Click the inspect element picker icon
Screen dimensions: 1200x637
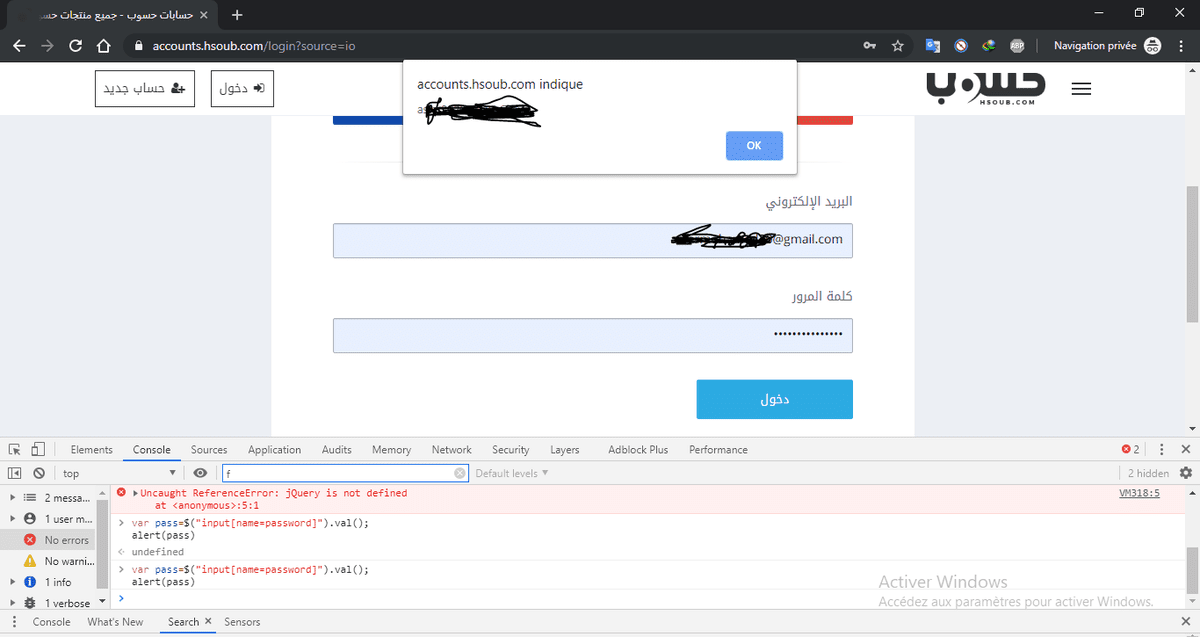pyautogui.click(x=15, y=450)
